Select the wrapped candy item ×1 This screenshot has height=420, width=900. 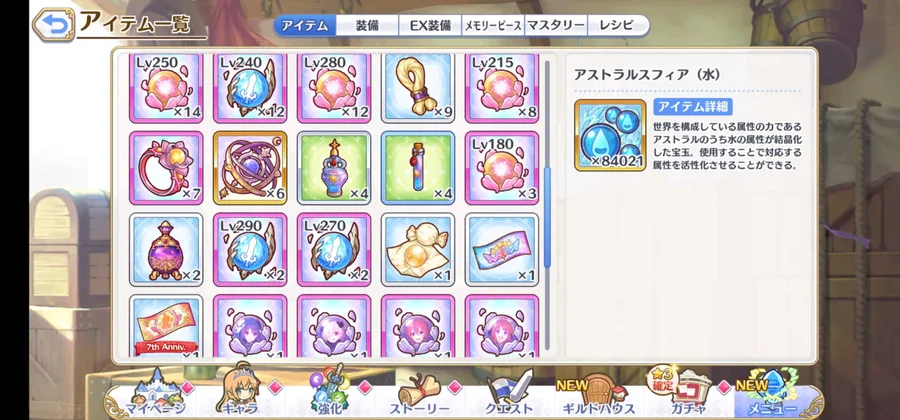click(417, 249)
